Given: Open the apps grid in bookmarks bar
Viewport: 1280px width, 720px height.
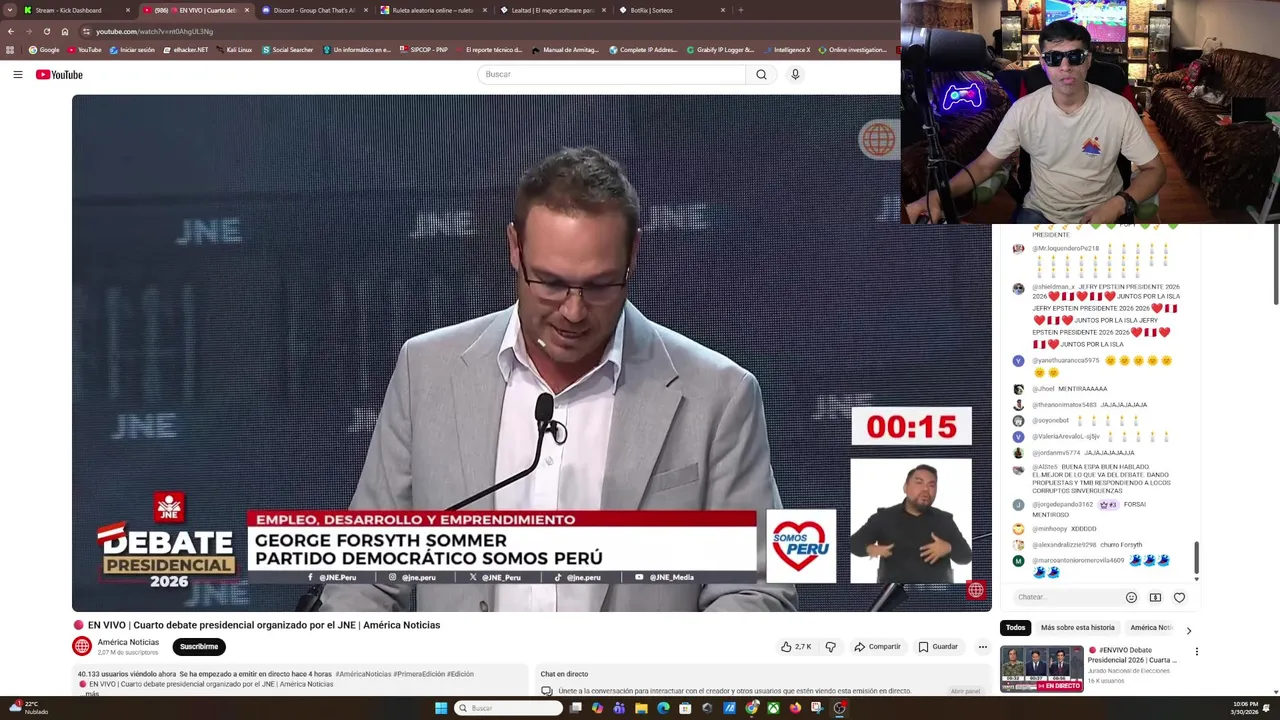Looking at the screenshot, I should click(x=10, y=50).
